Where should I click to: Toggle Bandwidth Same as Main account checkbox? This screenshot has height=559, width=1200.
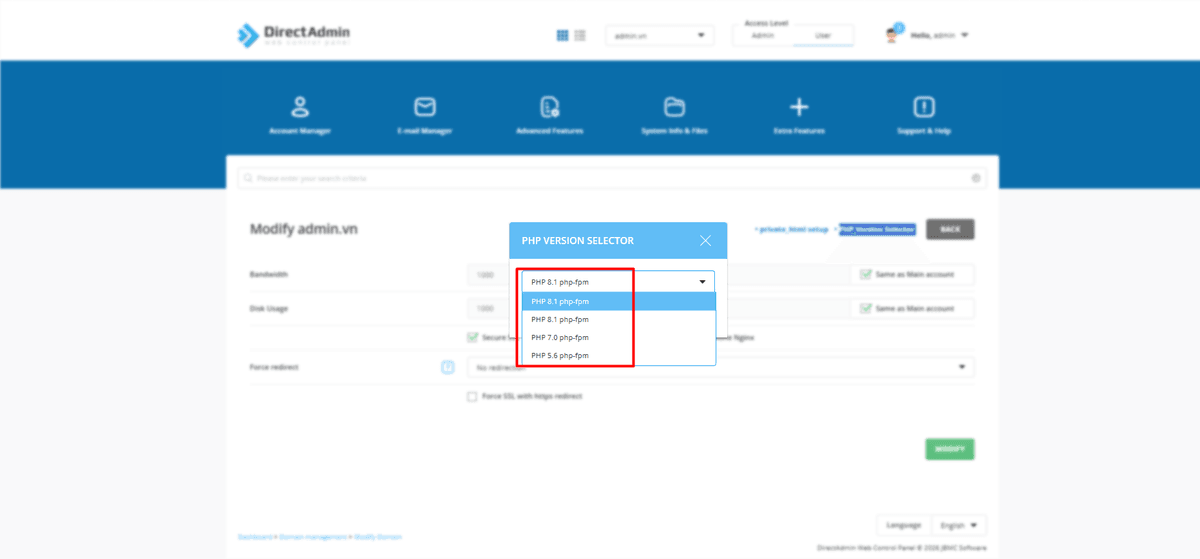coord(866,275)
